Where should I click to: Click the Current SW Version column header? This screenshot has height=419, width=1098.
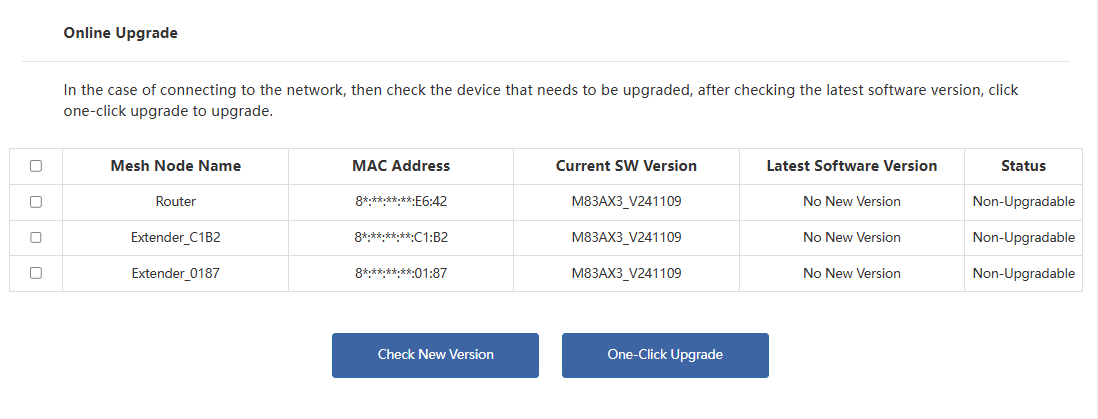click(626, 166)
